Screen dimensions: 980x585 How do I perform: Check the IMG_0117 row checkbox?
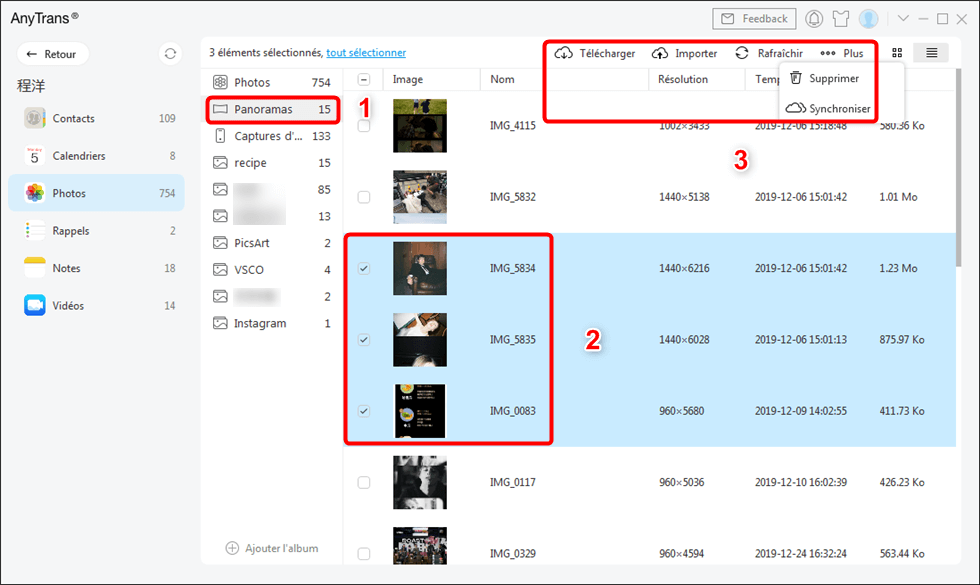pos(364,482)
